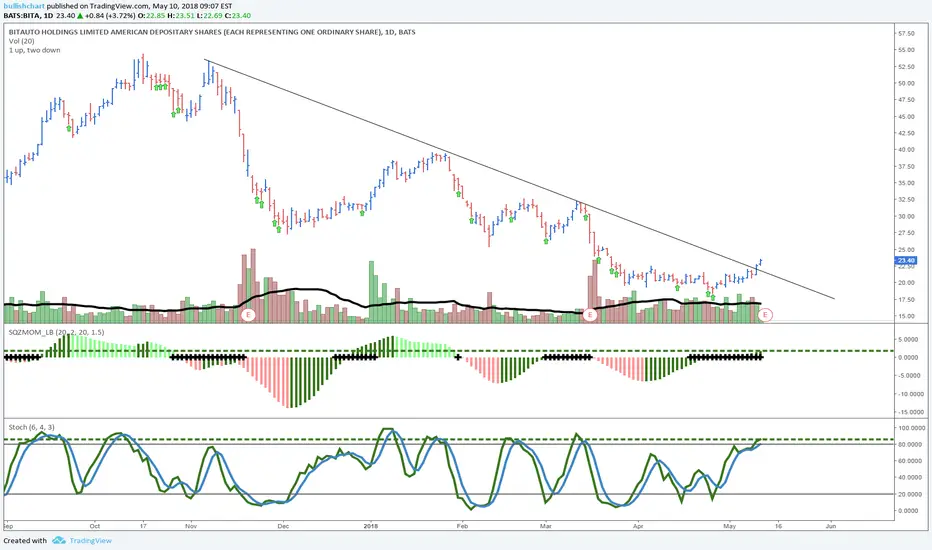932x550 pixels.
Task: Click the '80.0000' stochastic axis label
Action: point(911,444)
